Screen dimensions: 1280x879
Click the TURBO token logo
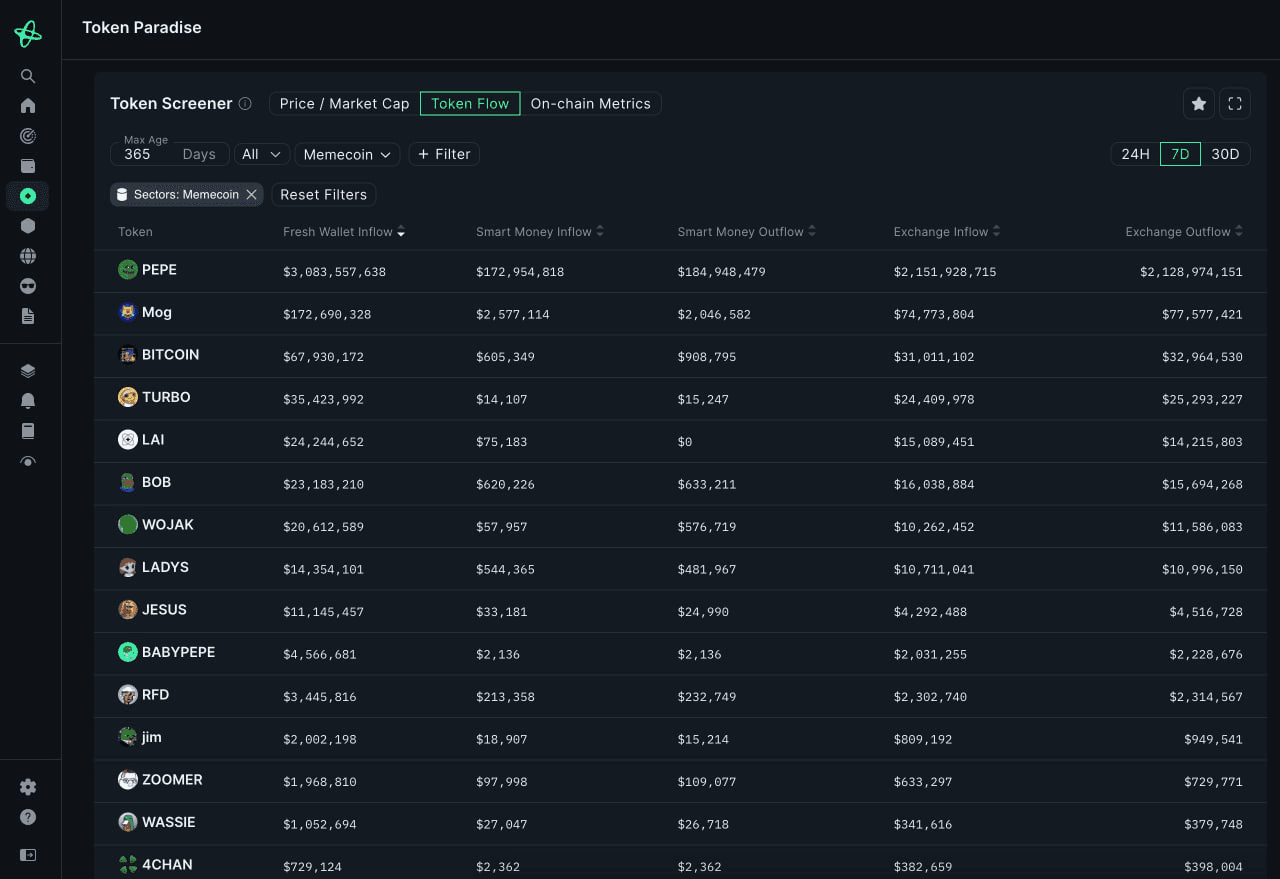pos(127,397)
